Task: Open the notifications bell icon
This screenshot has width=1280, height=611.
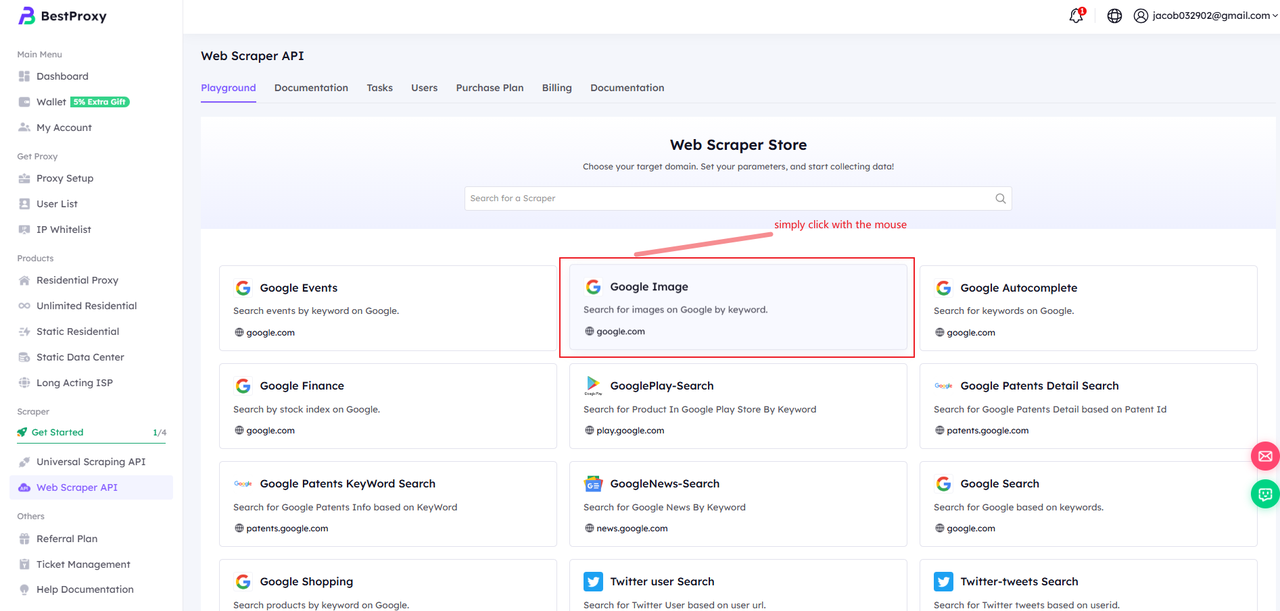Action: (x=1076, y=16)
